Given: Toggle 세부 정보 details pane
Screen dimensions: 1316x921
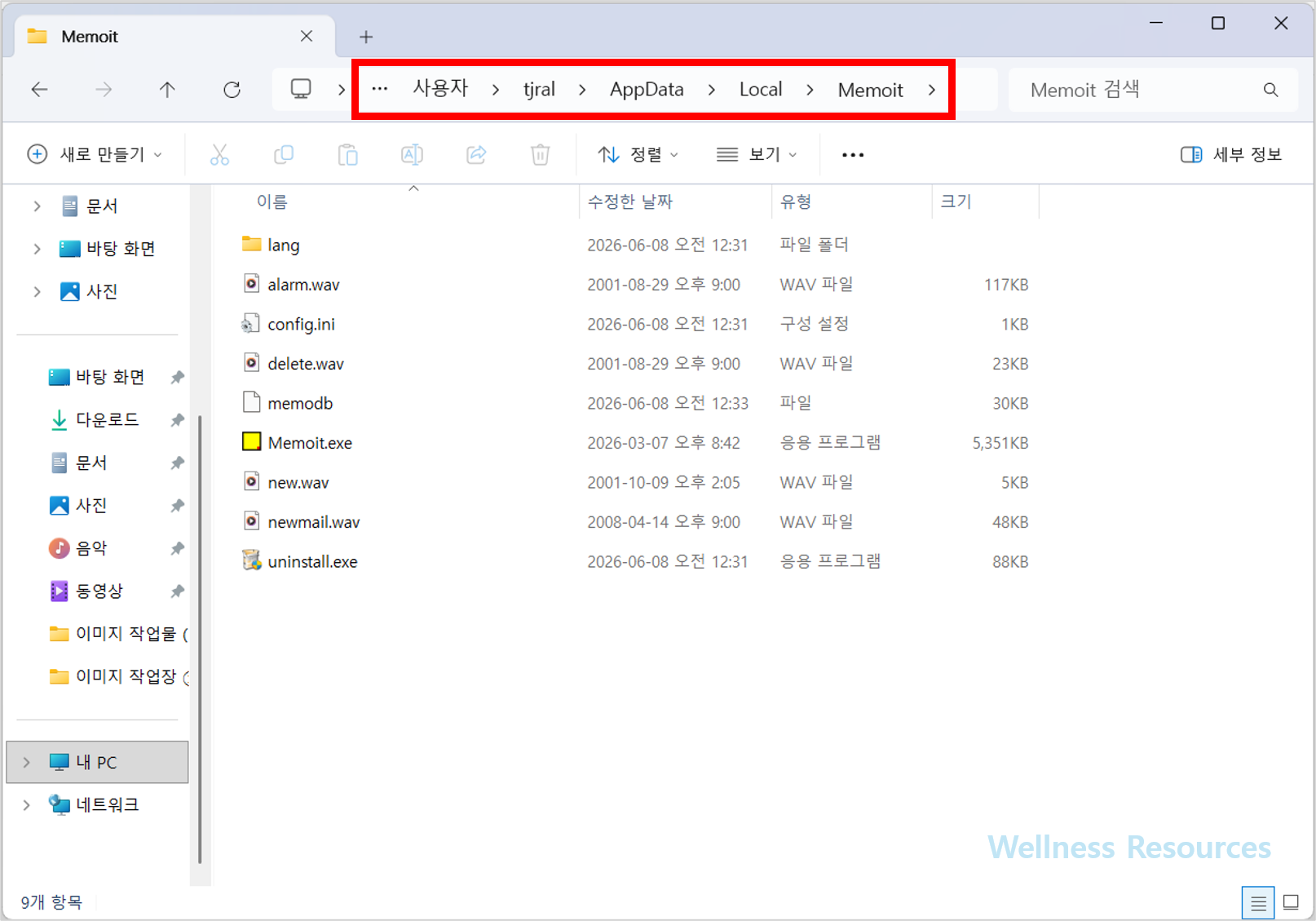Looking at the screenshot, I should click(x=1231, y=154).
